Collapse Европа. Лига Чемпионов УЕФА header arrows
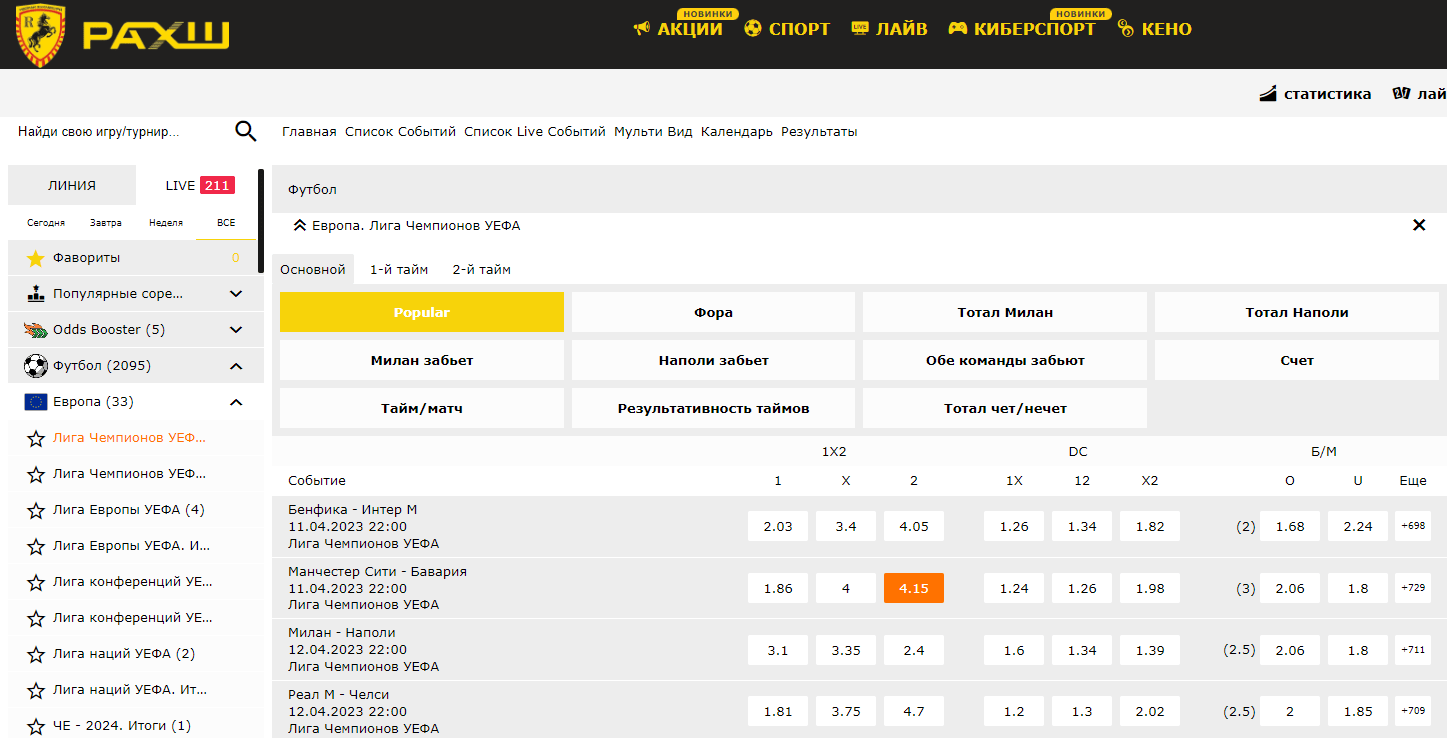Image resolution: width=1447 pixels, height=738 pixels. tap(299, 226)
